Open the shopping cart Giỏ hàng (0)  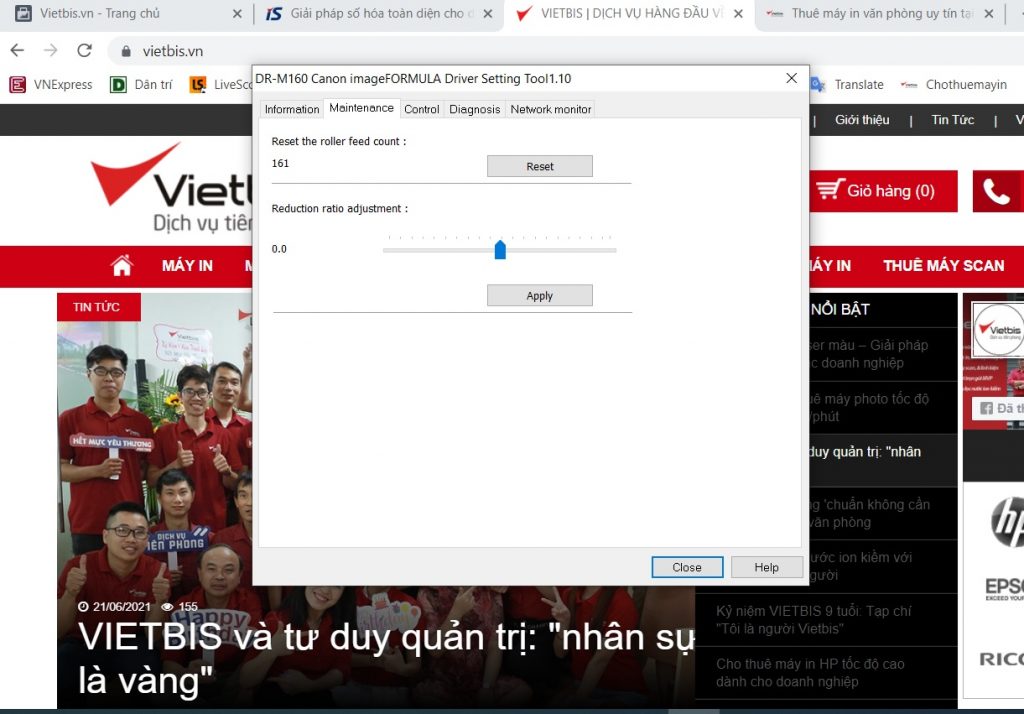coord(876,191)
